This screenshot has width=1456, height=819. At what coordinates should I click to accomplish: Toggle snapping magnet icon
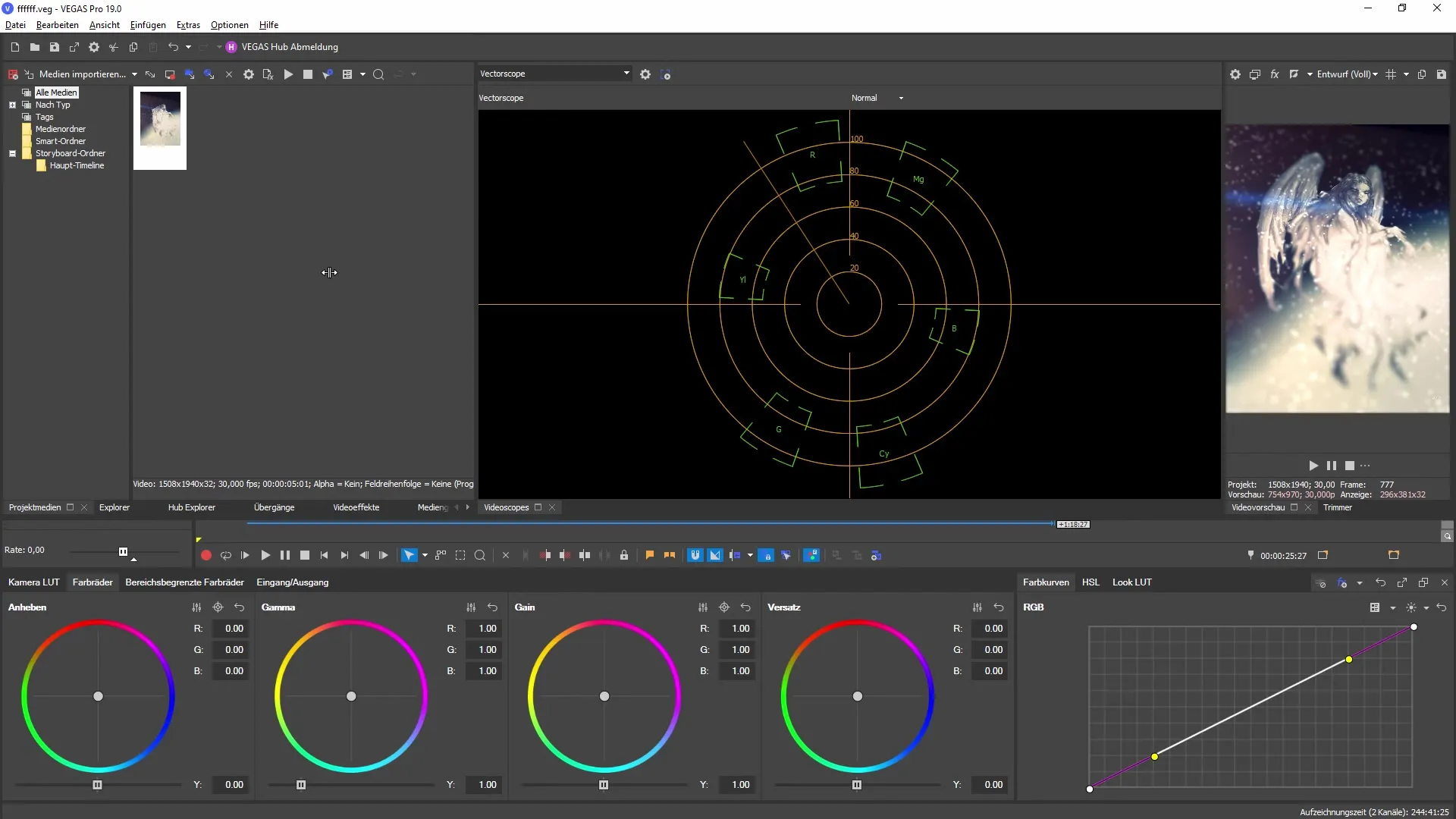click(695, 555)
